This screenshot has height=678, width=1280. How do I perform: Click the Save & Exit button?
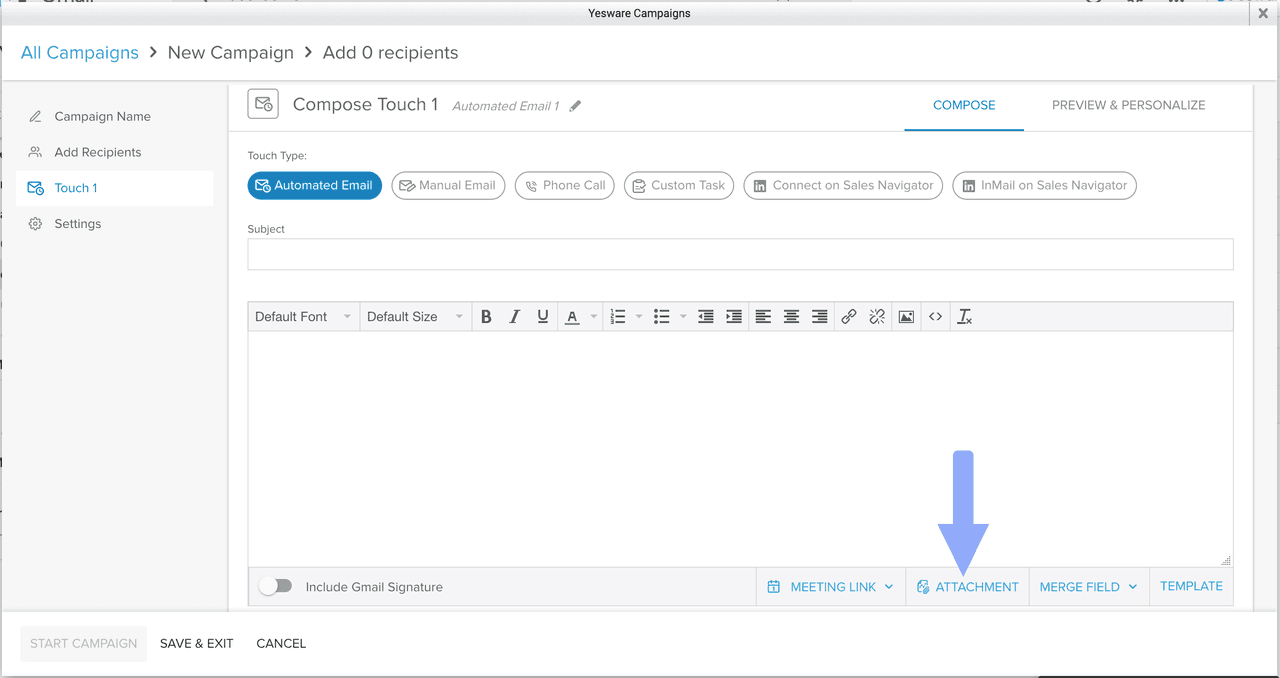(196, 644)
